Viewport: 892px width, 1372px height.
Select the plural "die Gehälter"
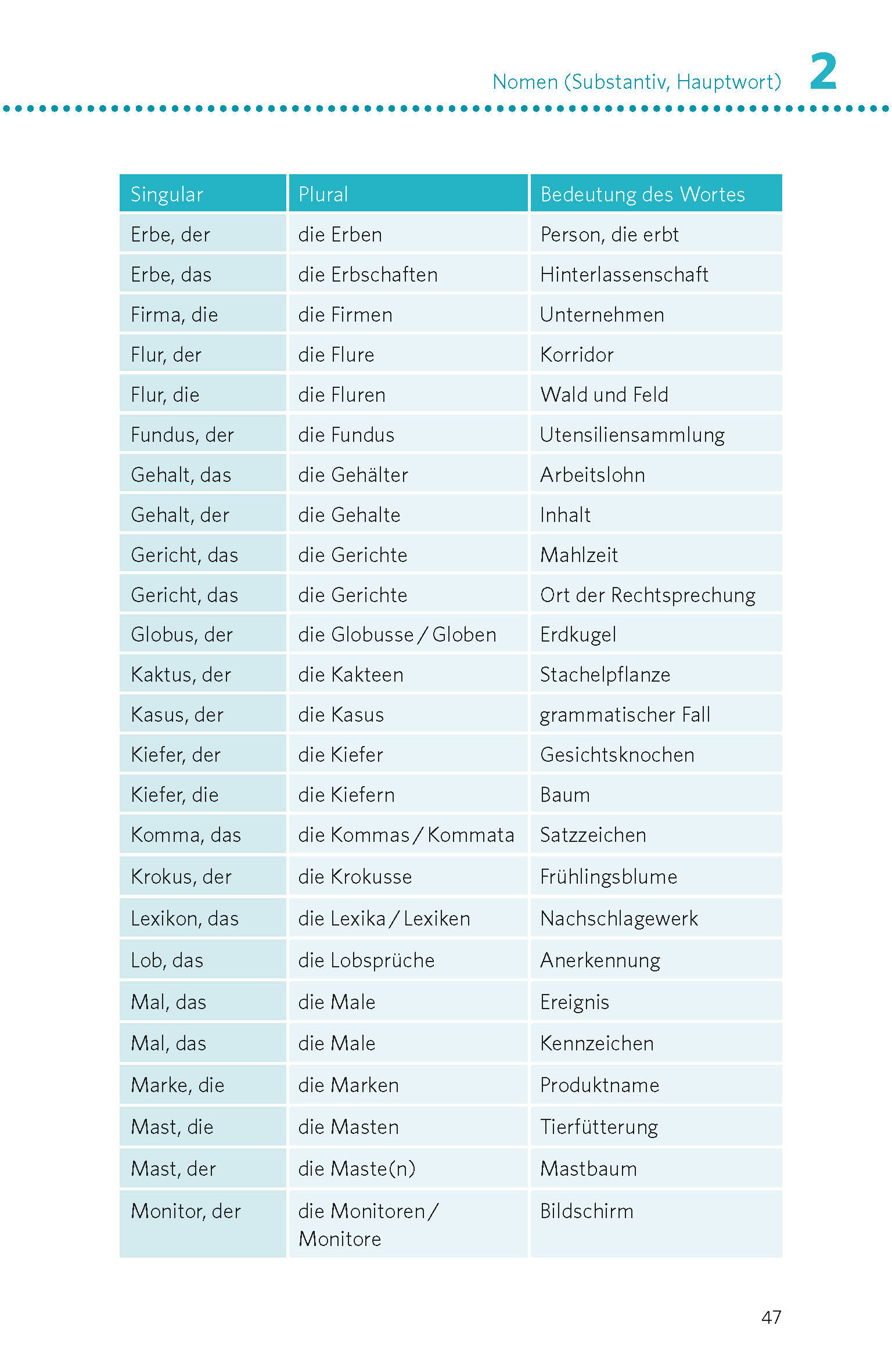click(x=353, y=475)
